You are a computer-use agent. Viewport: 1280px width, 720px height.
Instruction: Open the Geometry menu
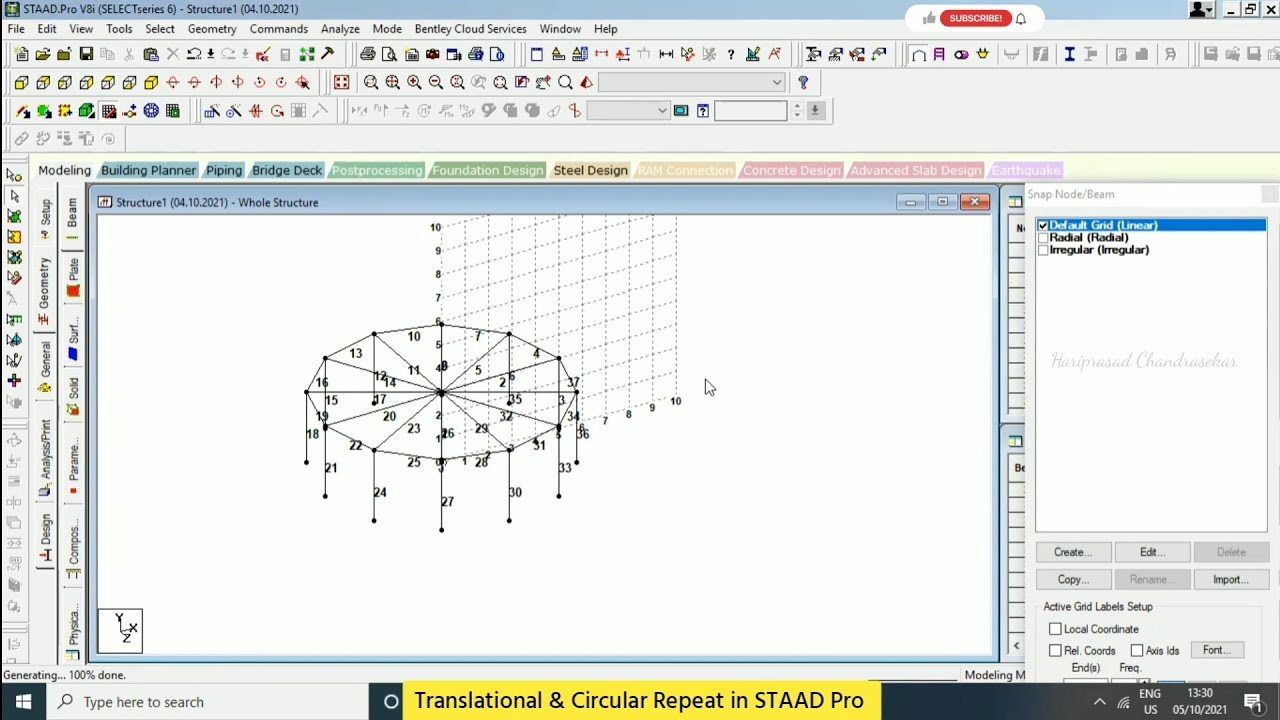click(x=212, y=29)
